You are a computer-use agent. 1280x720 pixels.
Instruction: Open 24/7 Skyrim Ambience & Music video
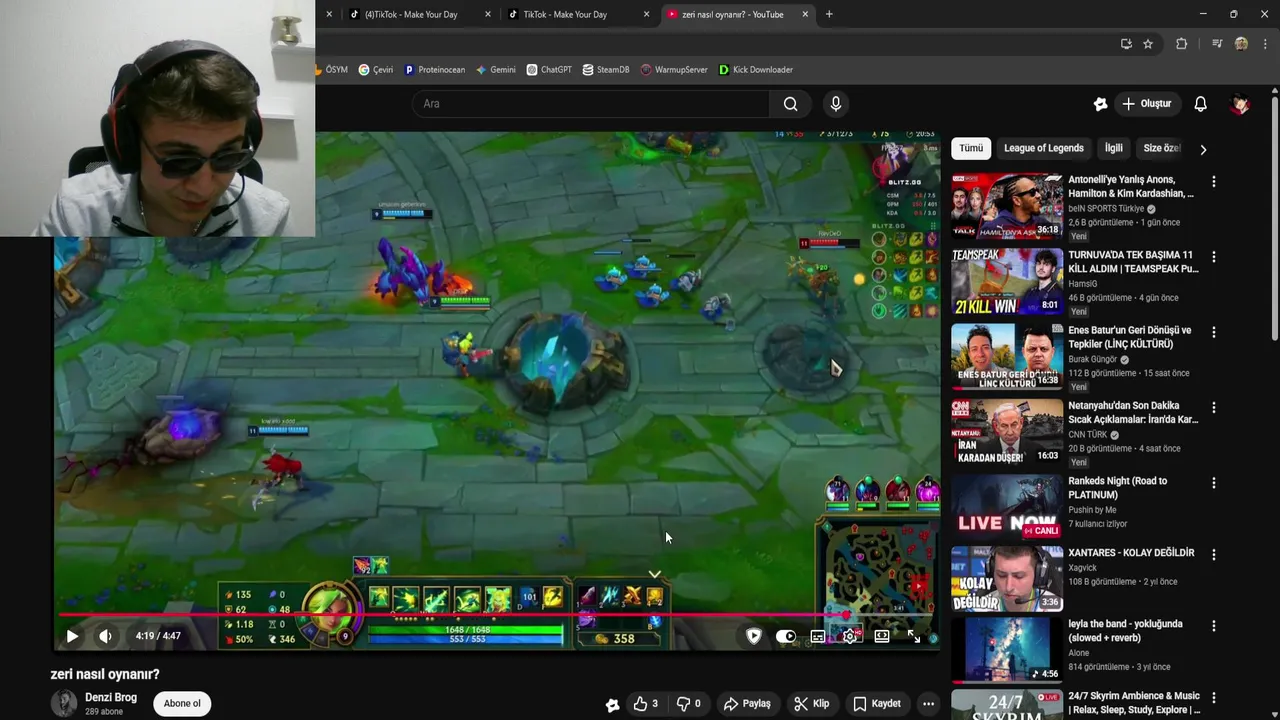tap(1134, 703)
